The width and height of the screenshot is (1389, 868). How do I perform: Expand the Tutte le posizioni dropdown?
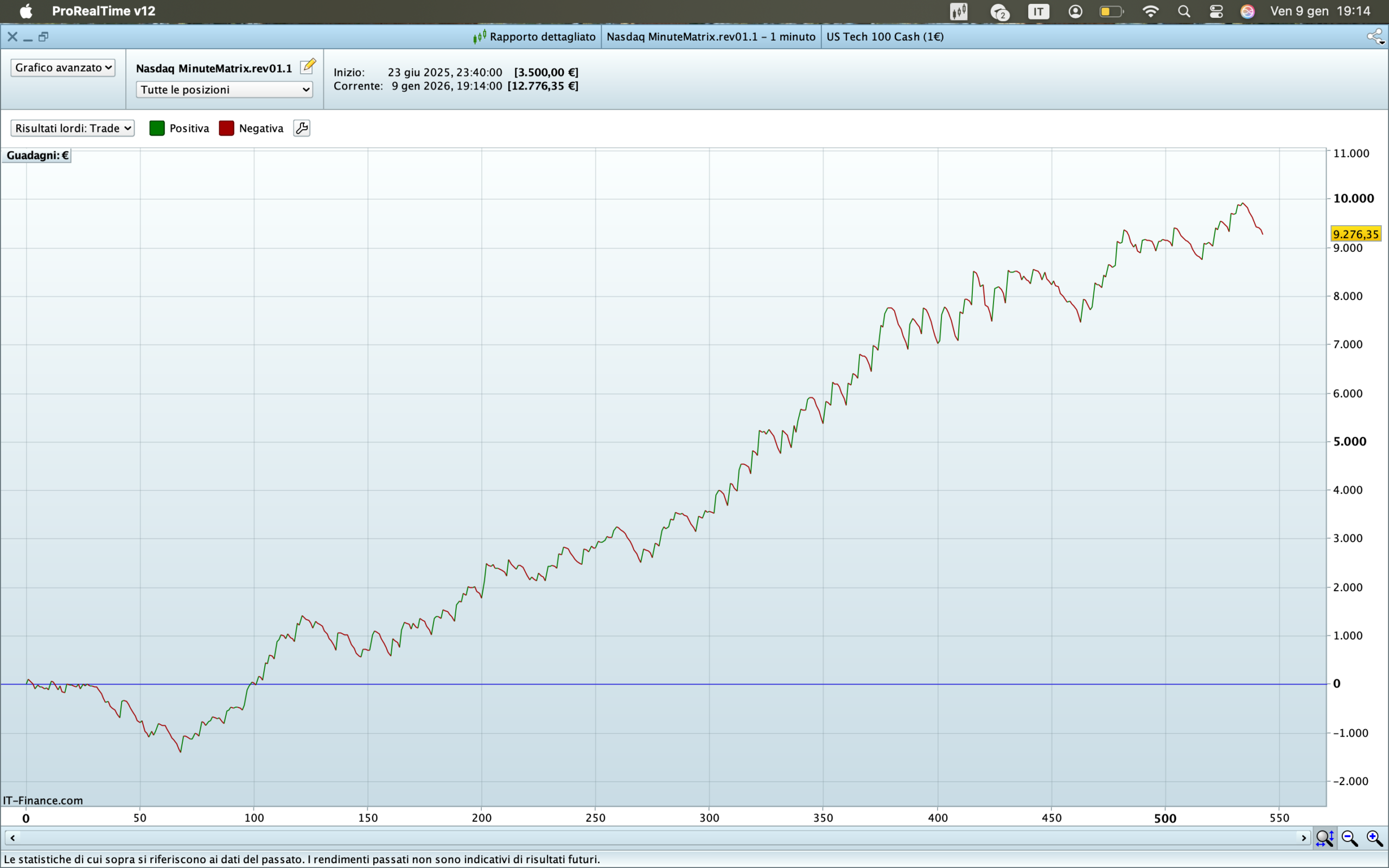pyautogui.click(x=225, y=90)
